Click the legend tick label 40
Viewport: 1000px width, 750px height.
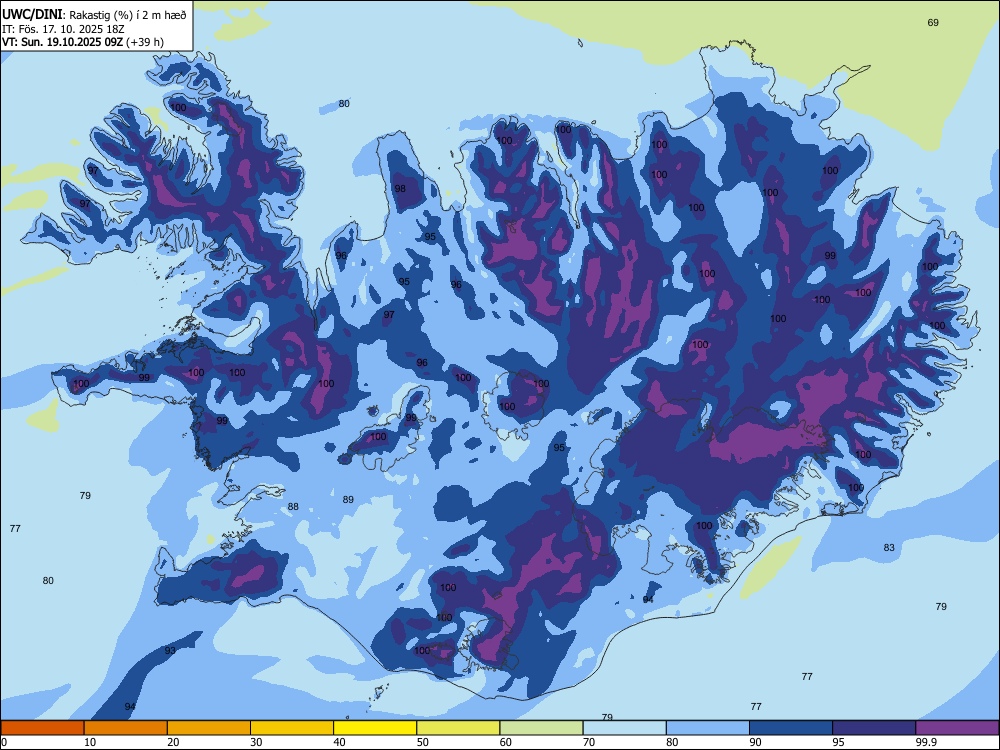pyautogui.click(x=339, y=742)
